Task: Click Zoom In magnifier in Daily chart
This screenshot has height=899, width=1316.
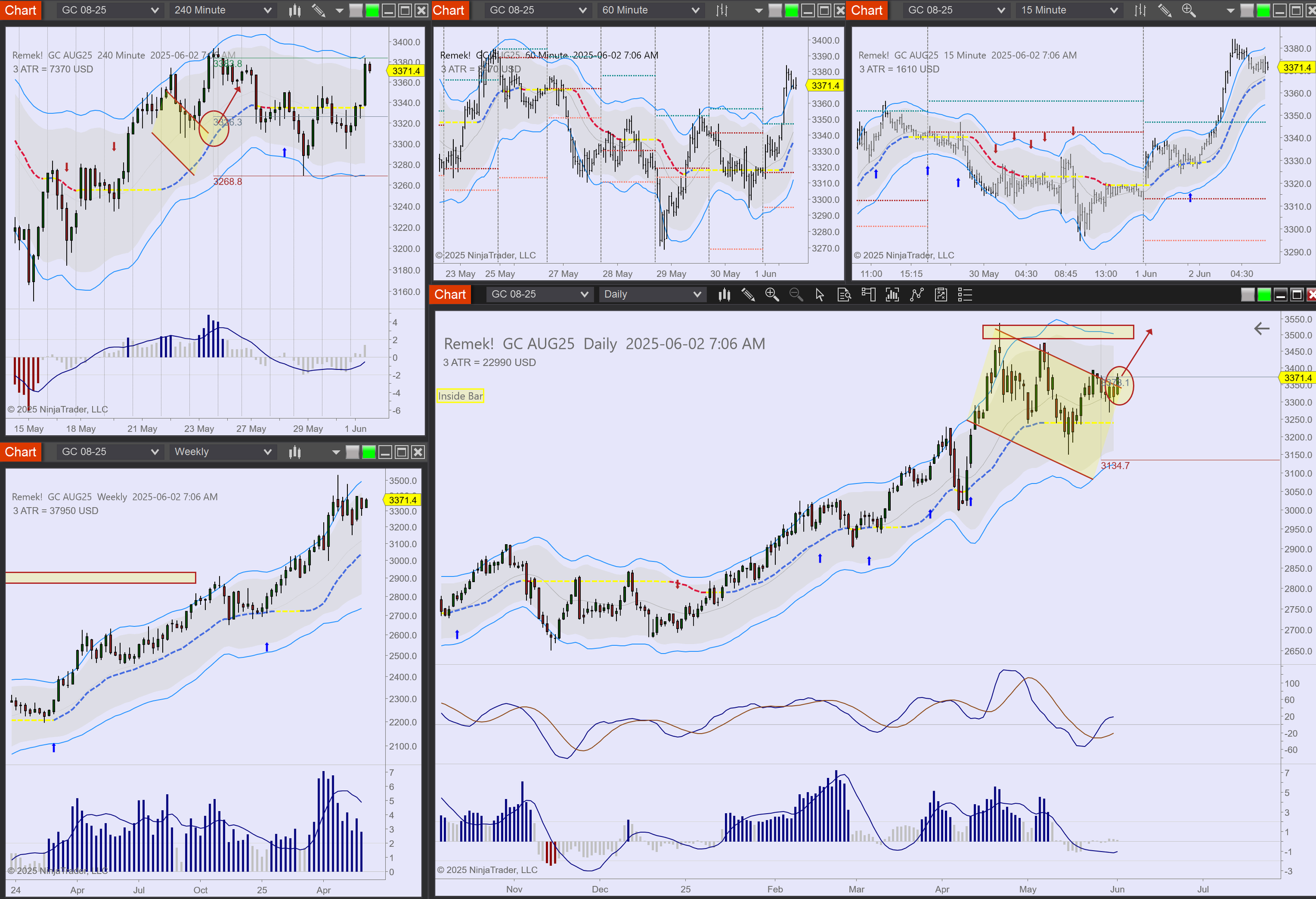Action: click(772, 294)
